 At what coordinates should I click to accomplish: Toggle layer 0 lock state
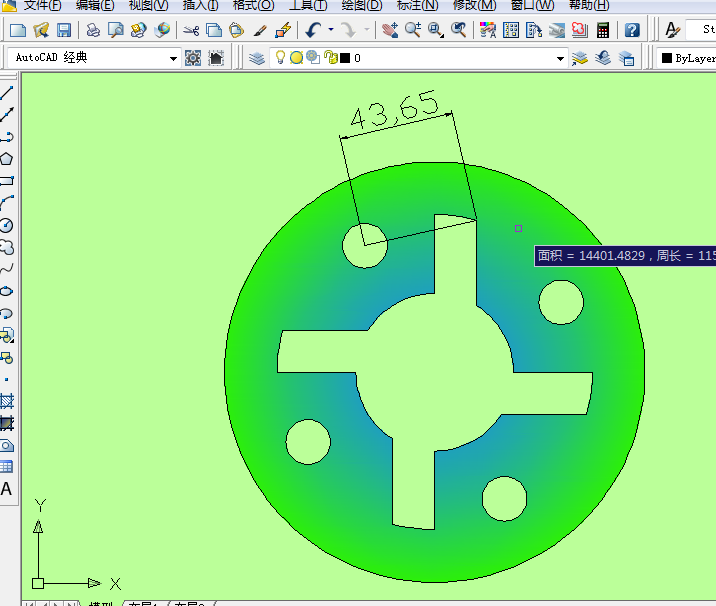point(329,58)
